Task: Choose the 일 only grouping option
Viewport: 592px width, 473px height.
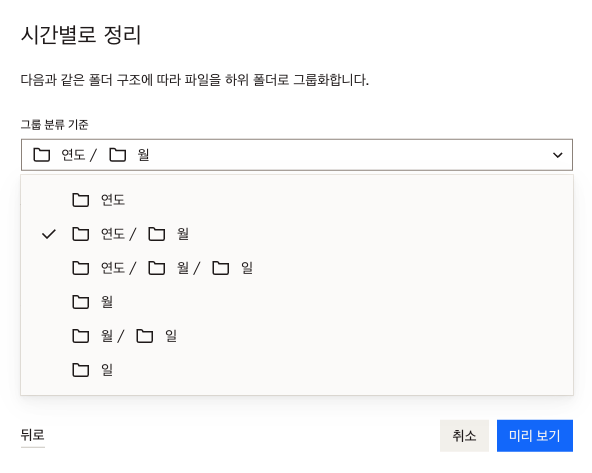Action: [297, 370]
